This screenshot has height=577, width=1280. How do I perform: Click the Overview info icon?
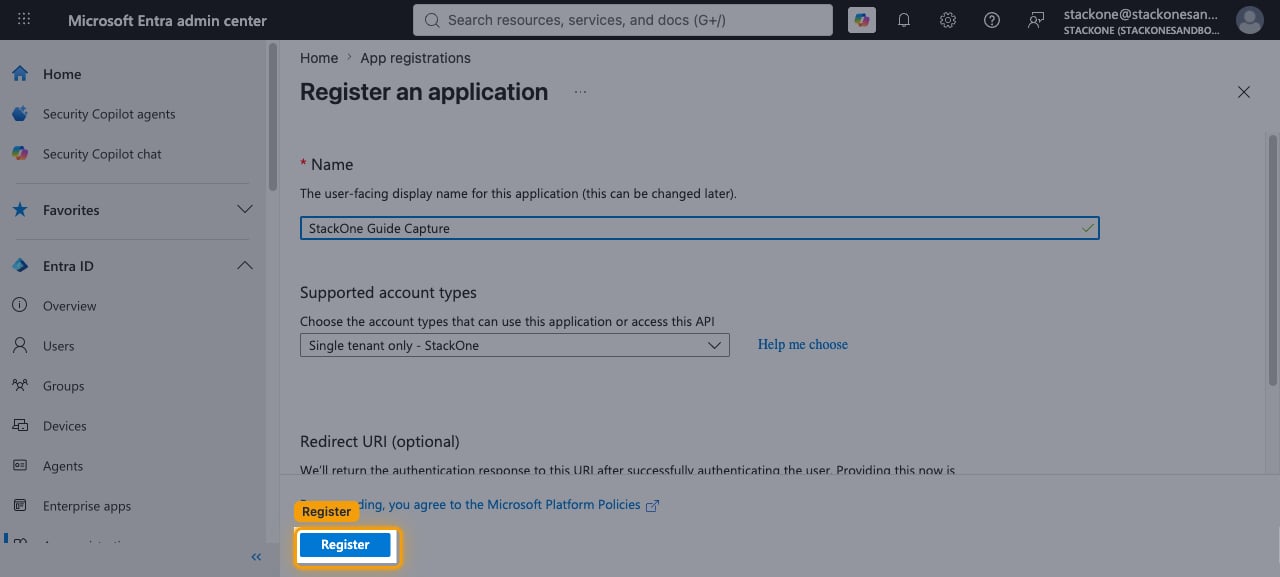point(20,306)
